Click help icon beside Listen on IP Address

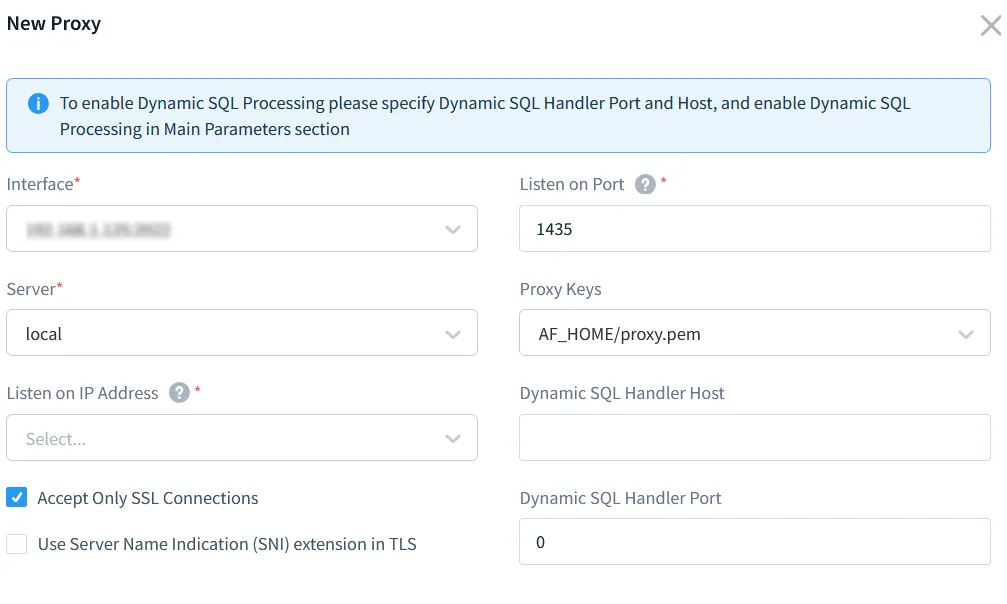click(179, 393)
